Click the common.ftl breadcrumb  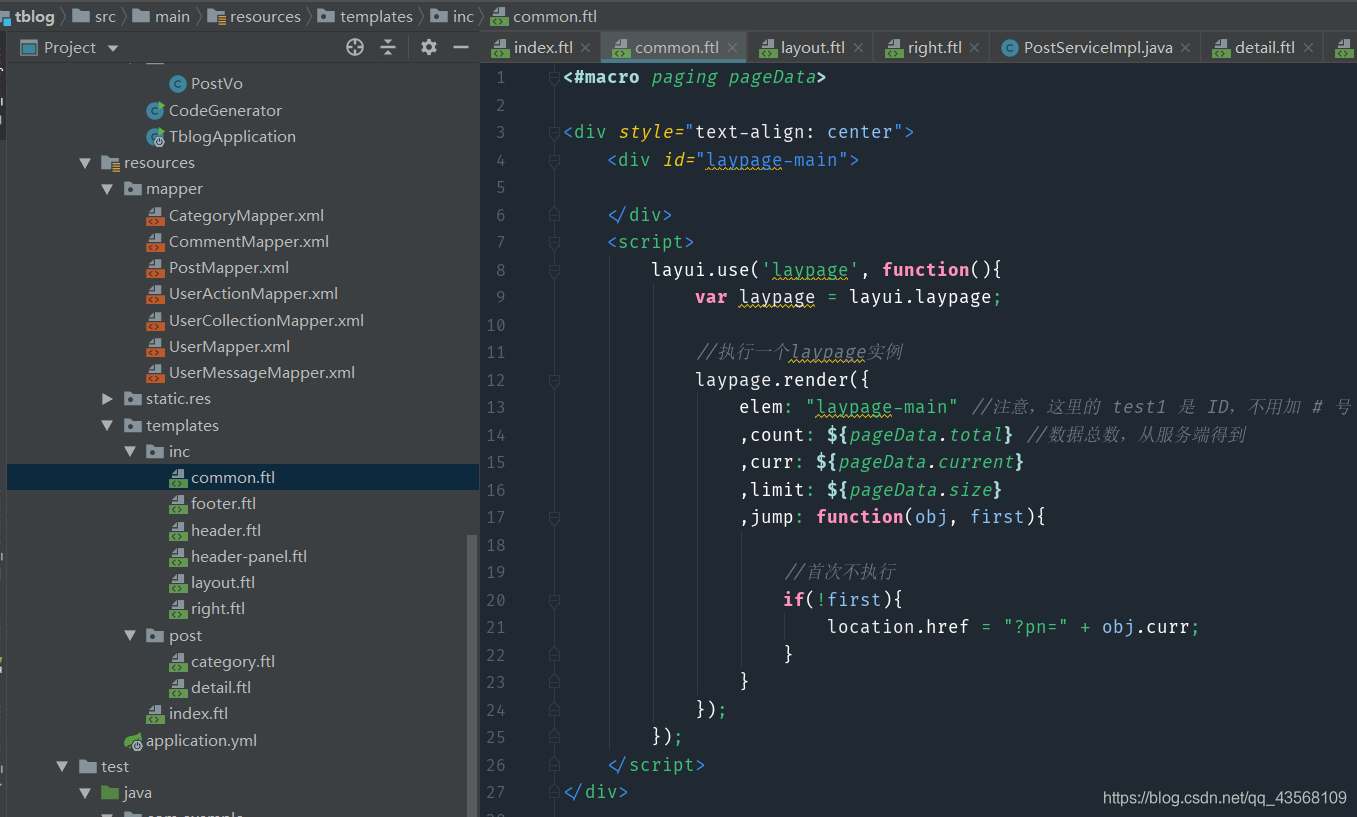544,16
